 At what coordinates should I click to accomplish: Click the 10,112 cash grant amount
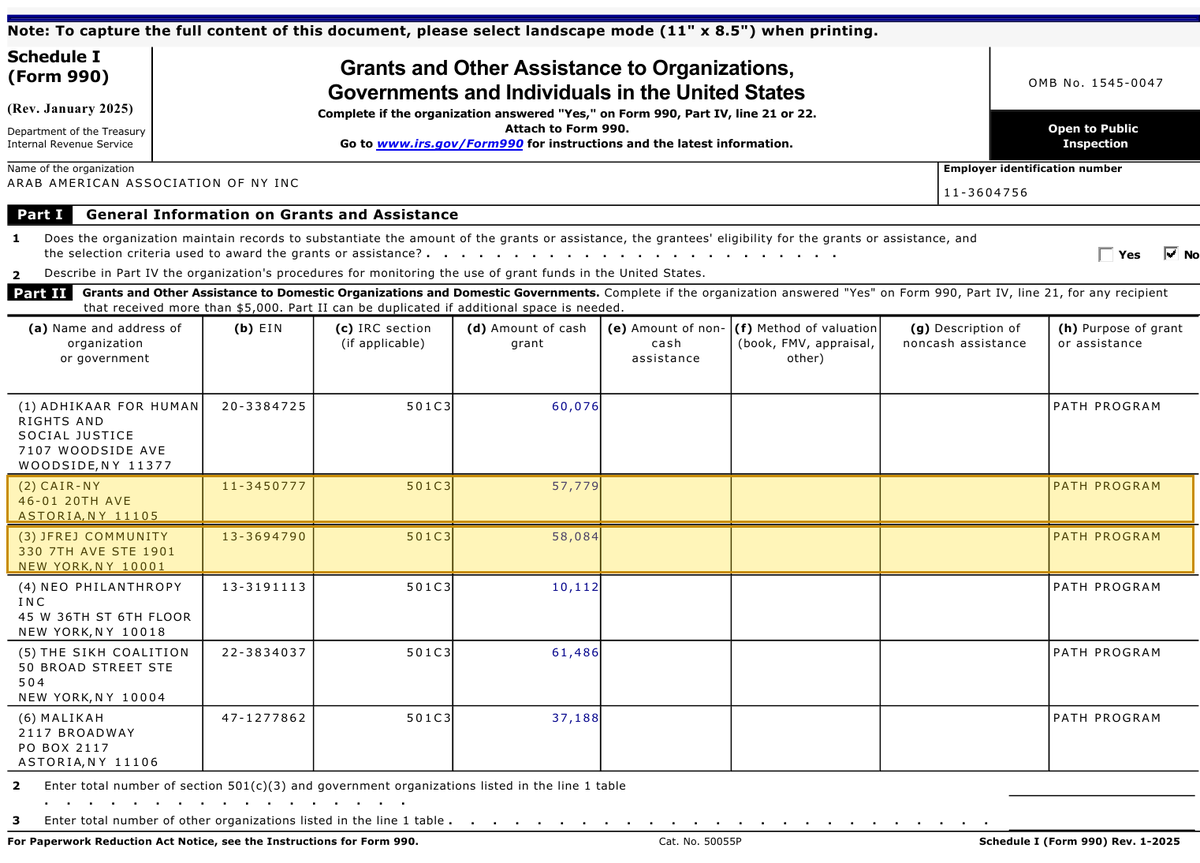575,586
